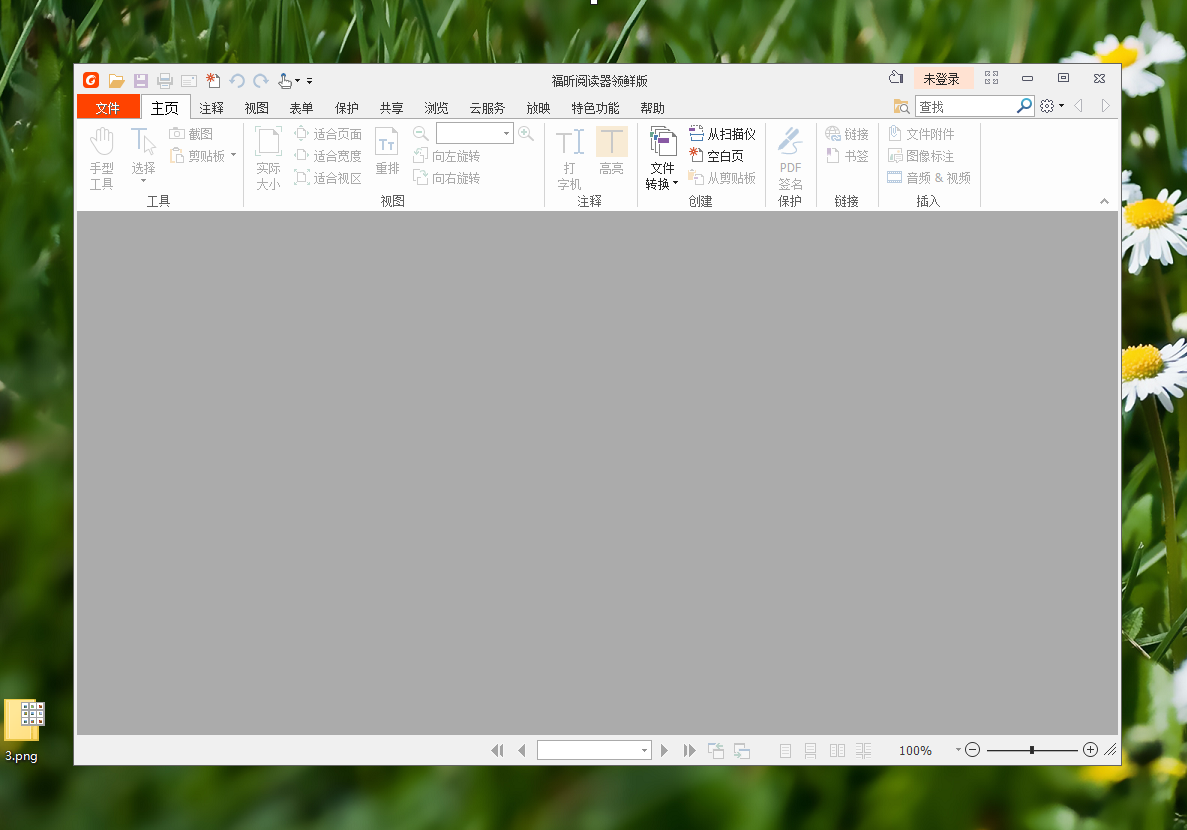Switch to the 注释 comment tab
The width and height of the screenshot is (1187, 830).
(211, 108)
